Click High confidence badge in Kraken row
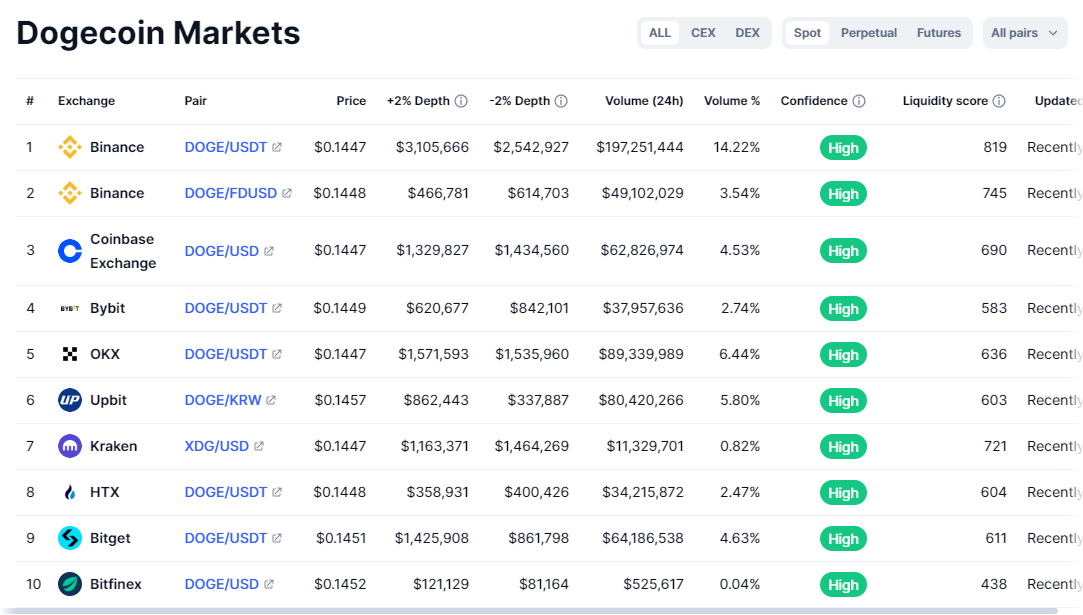Screen dimensions: 1083x615 tap(843, 447)
